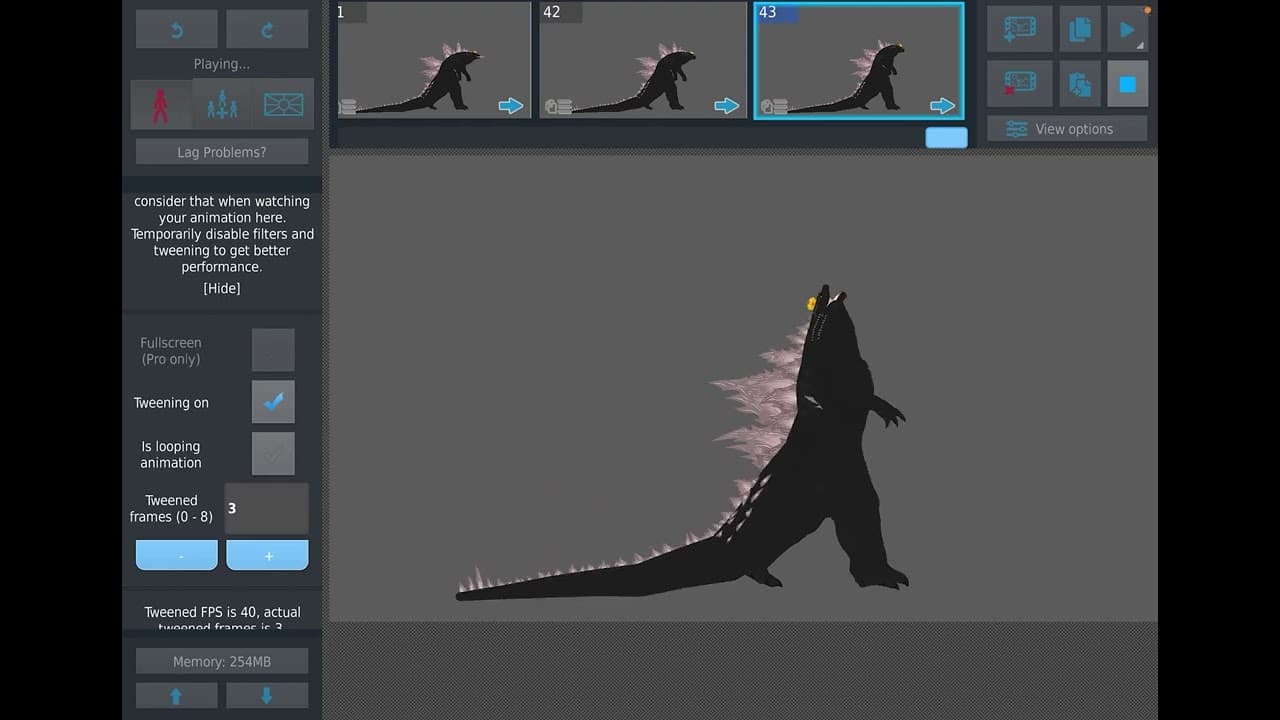Click the "Tweened FPS is 40, actual" text
The width and height of the screenshot is (1280, 720).
click(x=222, y=612)
